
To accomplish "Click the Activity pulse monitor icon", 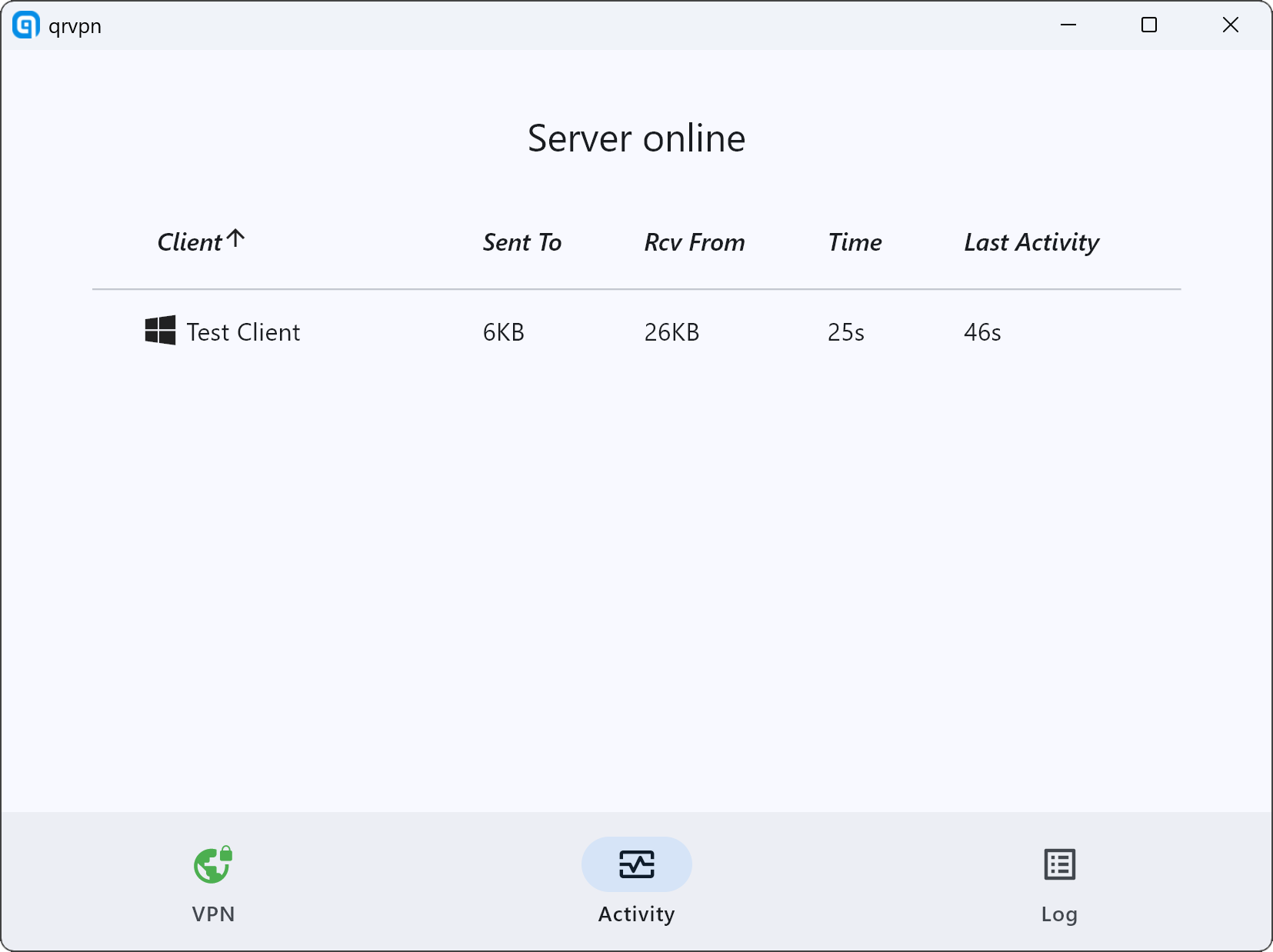I will (636, 864).
